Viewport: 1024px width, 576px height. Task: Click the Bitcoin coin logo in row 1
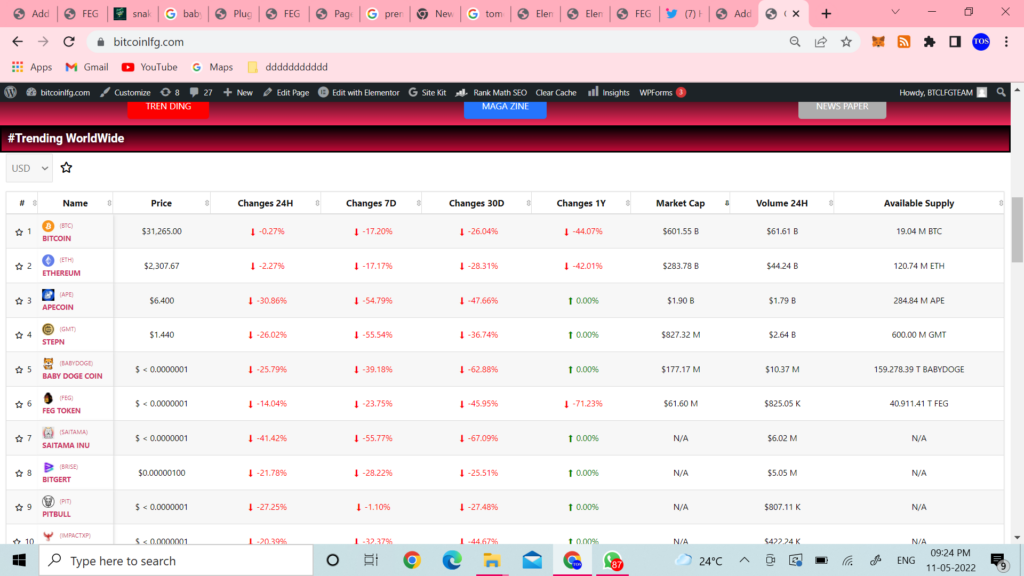click(x=48, y=226)
